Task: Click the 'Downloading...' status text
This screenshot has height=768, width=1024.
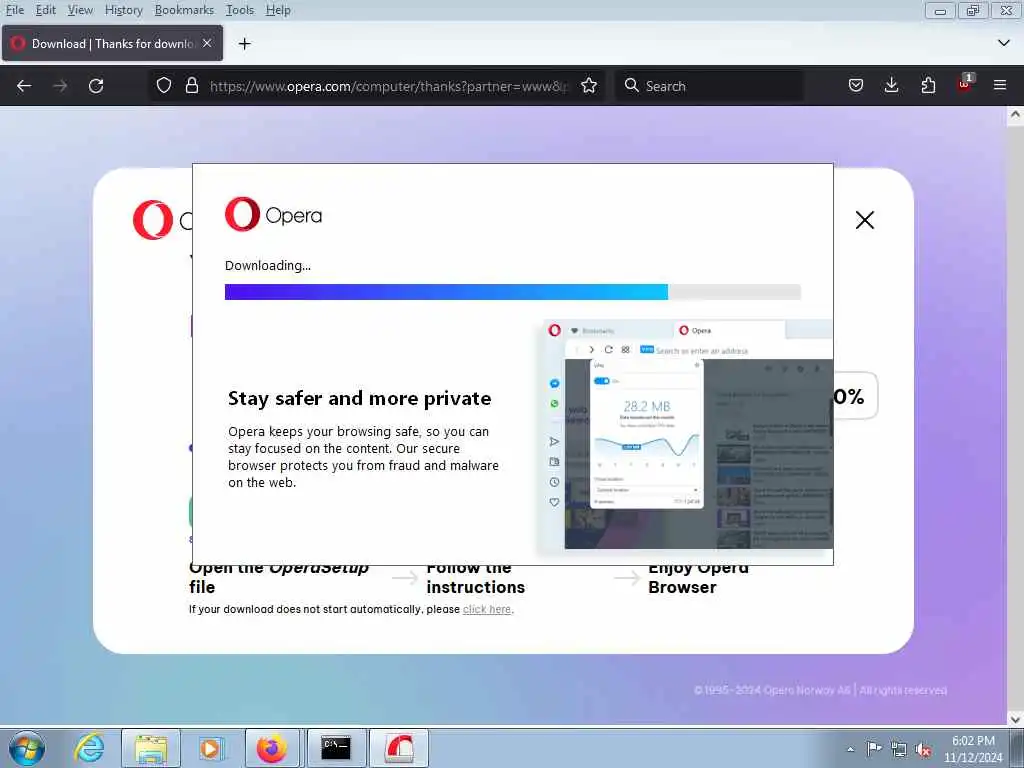Action: tap(268, 266)
